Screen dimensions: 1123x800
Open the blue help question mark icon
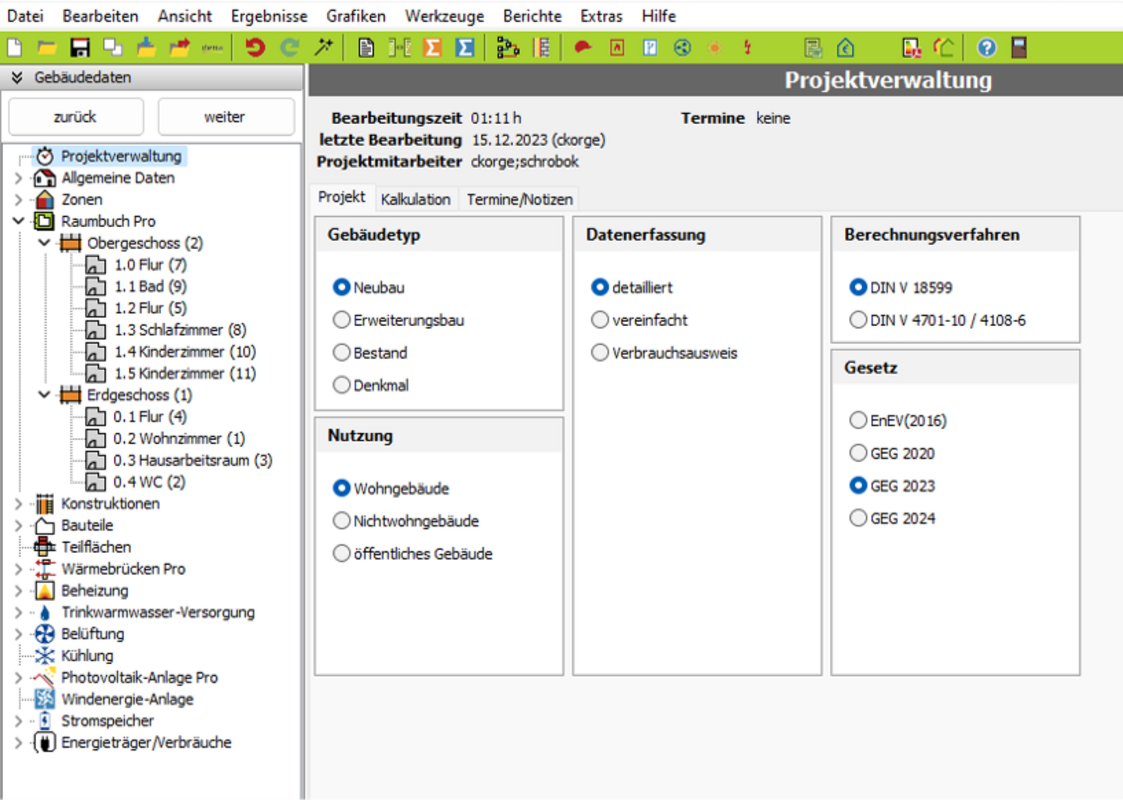[987, 47]
